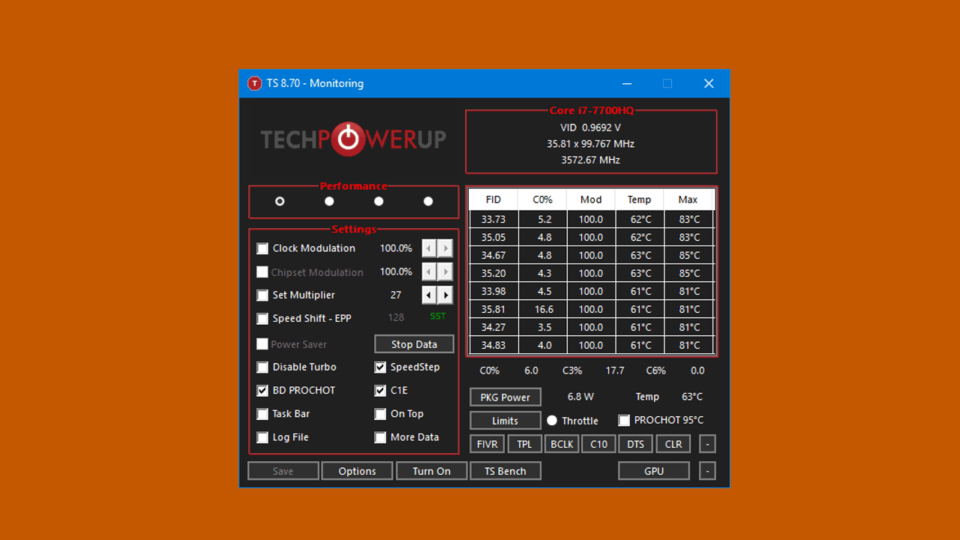Image resolution: width=960 pixels, height=540 pixels.
Task: Click the Throttle indicator radio
Action: [552, 421]
